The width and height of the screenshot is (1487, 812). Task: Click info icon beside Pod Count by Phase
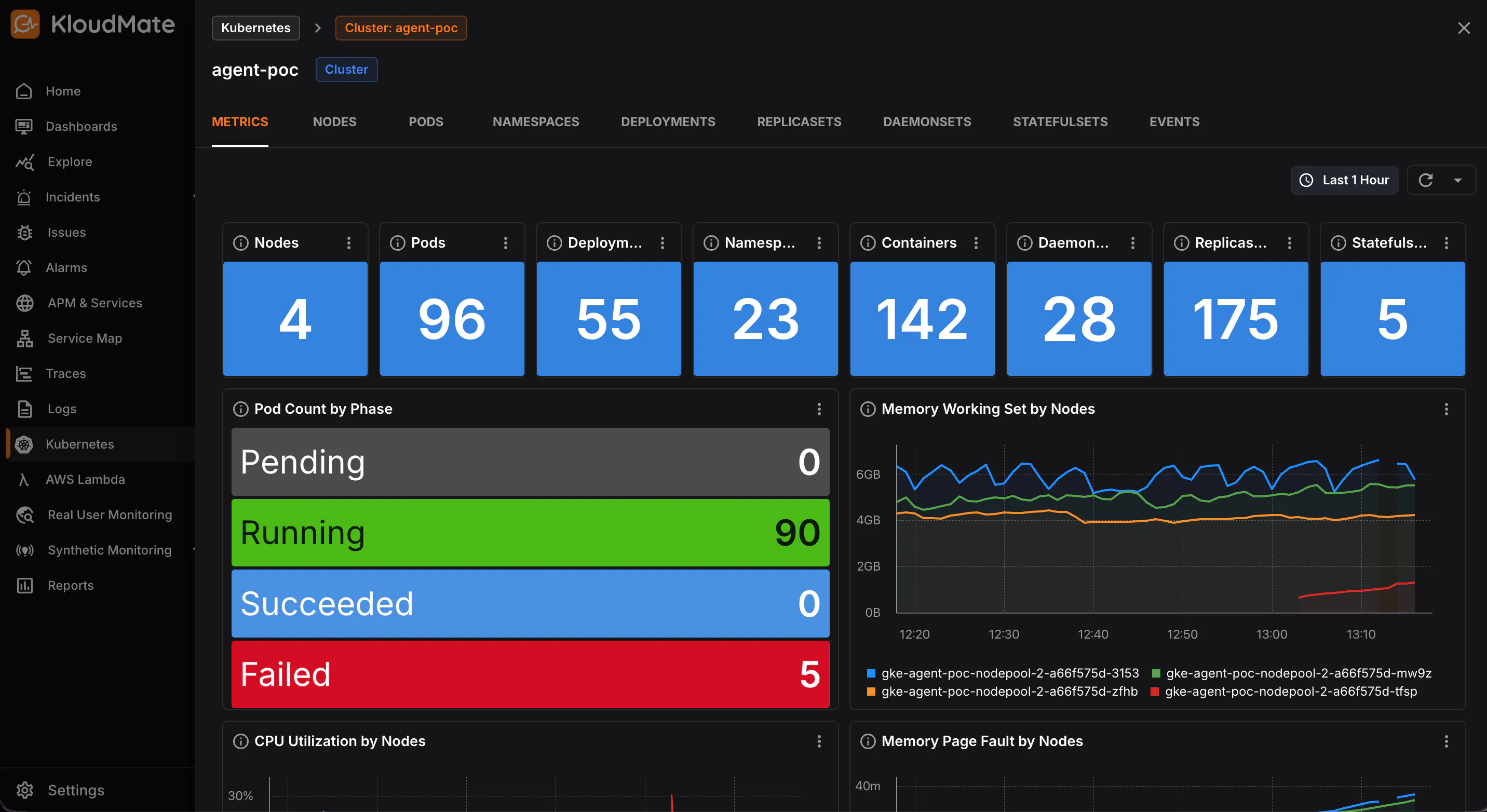240,409
